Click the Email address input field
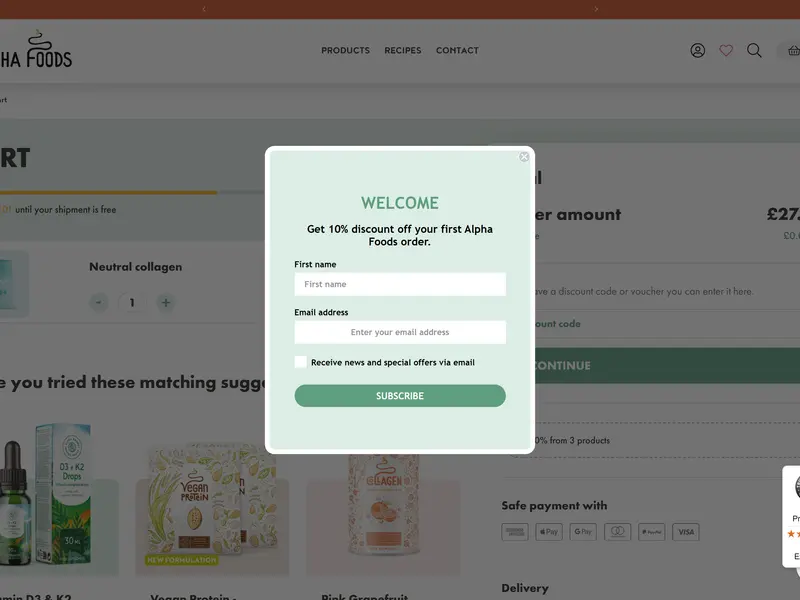This screenshot has width=800, height=600. click(x=400, y=332)
